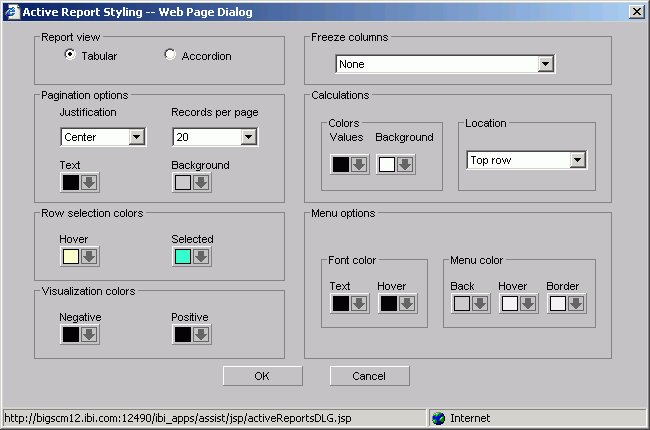The height and width of the screenshot is (430, 650).
Task: Expand the Freeze columns dropdown
Action: pyautogui.click(x=545, y=64)
